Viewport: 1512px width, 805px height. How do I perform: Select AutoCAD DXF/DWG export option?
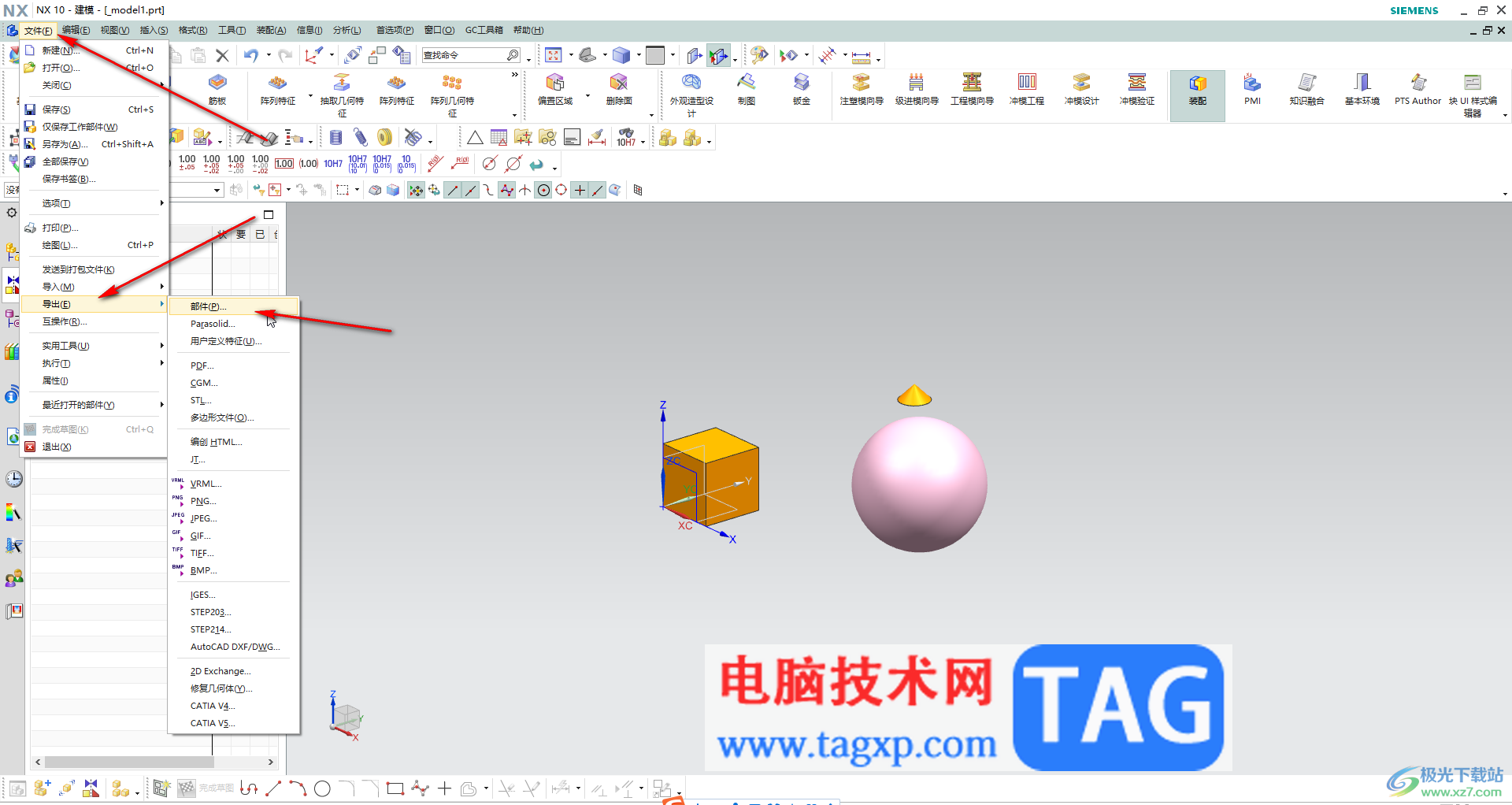tap(234, 647)
